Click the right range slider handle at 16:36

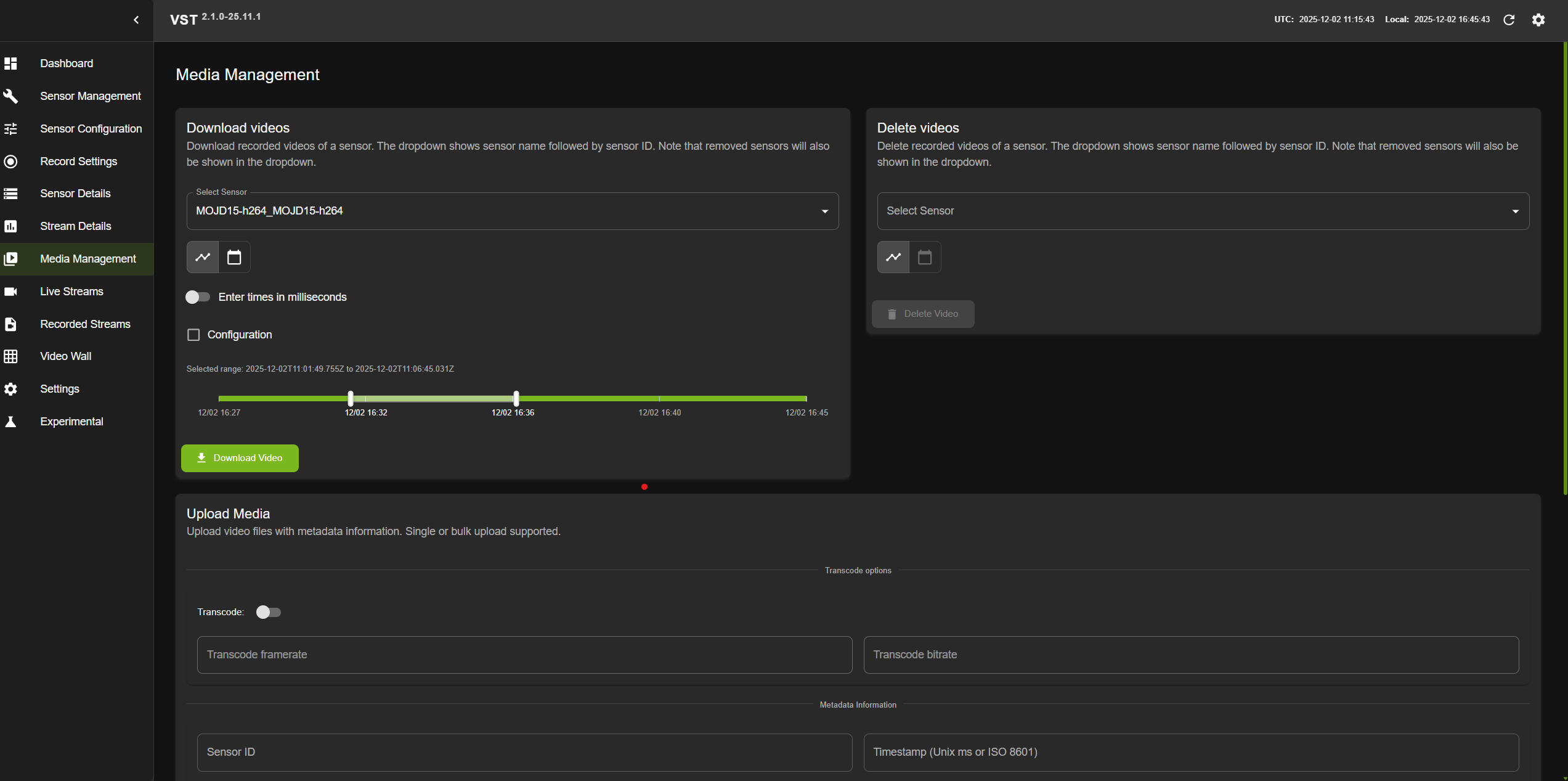click(516, 398)
